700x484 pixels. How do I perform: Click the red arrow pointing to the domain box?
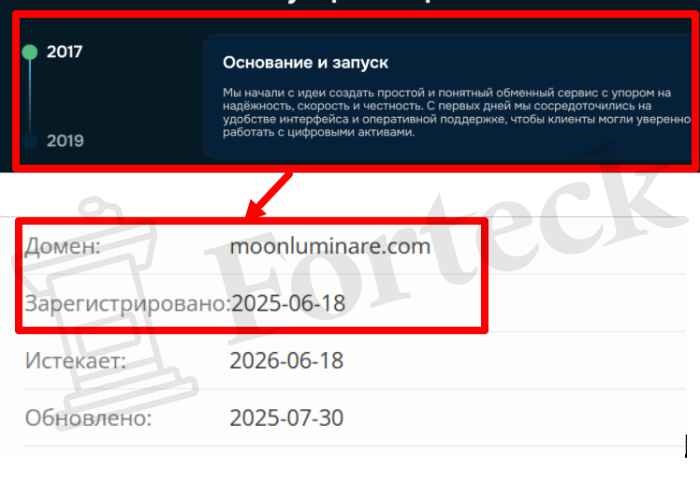pos(269,195)
